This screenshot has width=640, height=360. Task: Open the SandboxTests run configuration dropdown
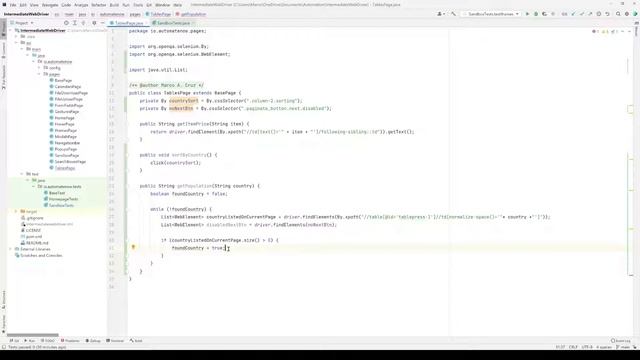pyautogui.click(x=491, y=14)
